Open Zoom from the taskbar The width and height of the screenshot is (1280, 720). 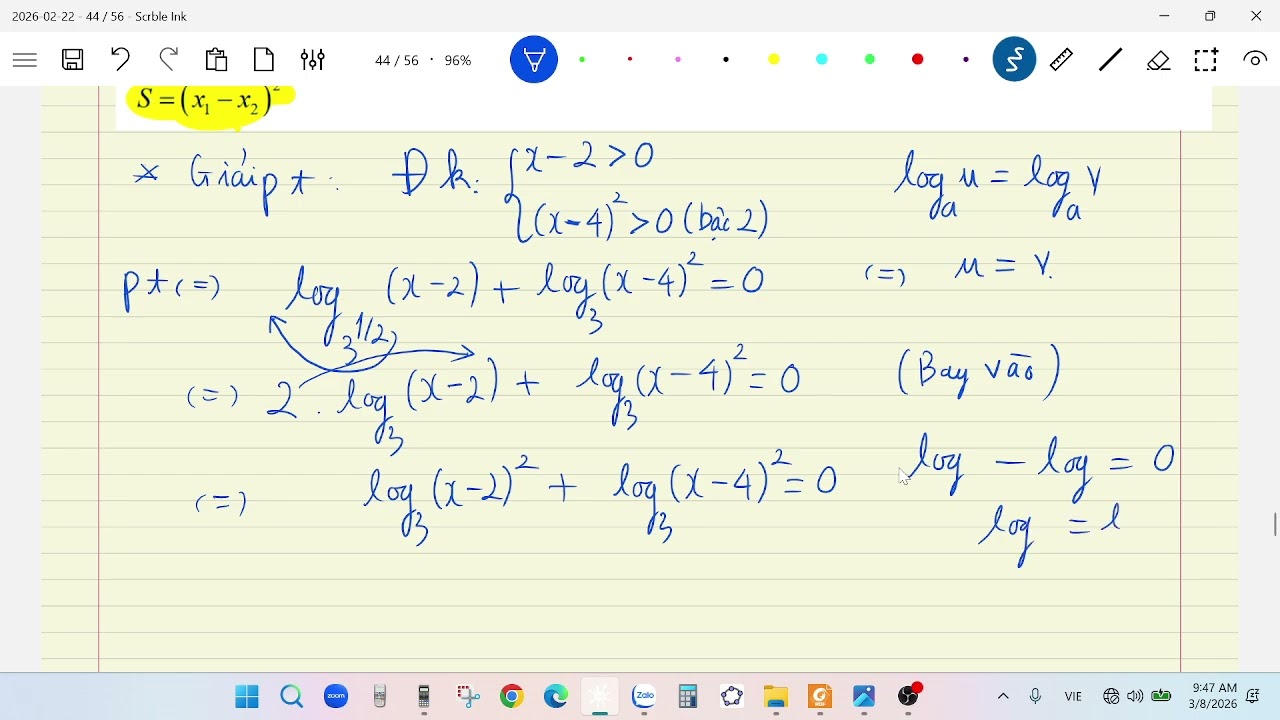336,697
